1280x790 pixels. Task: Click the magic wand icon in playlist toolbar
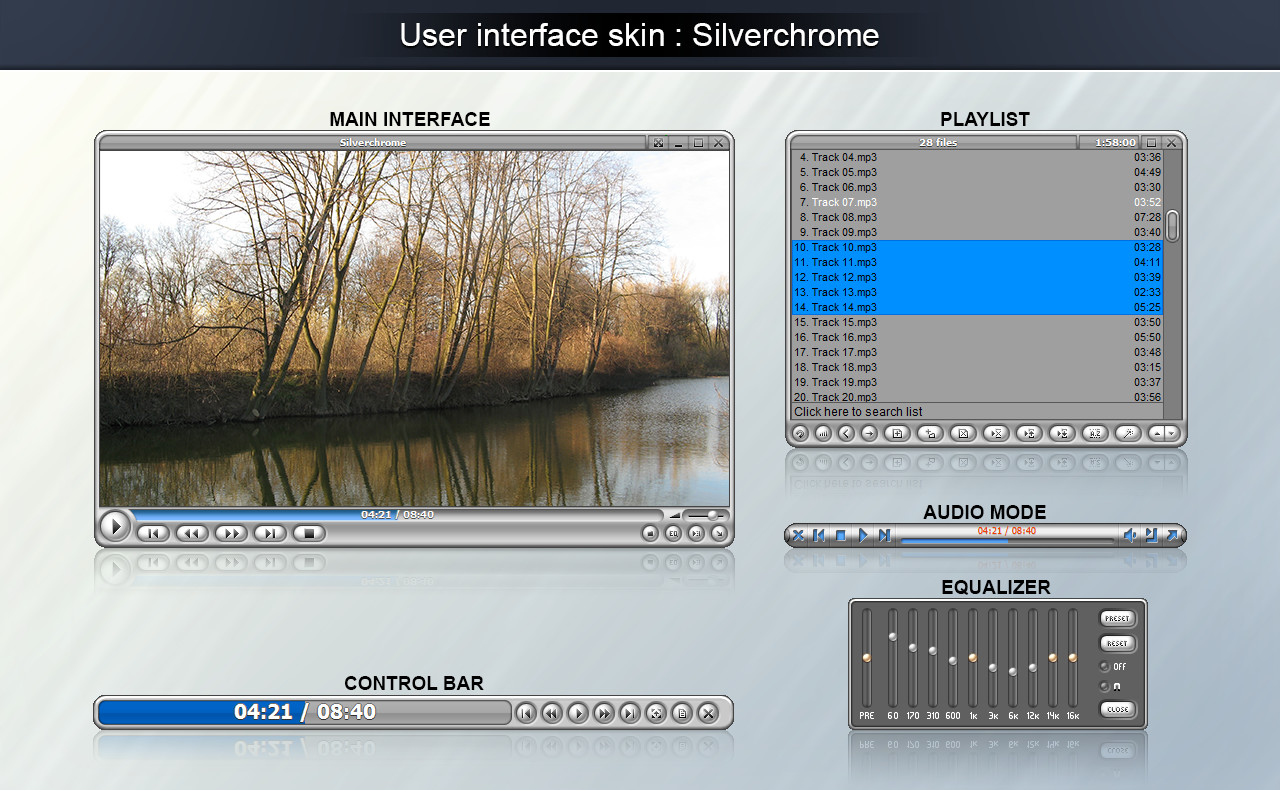point(1127,433)
